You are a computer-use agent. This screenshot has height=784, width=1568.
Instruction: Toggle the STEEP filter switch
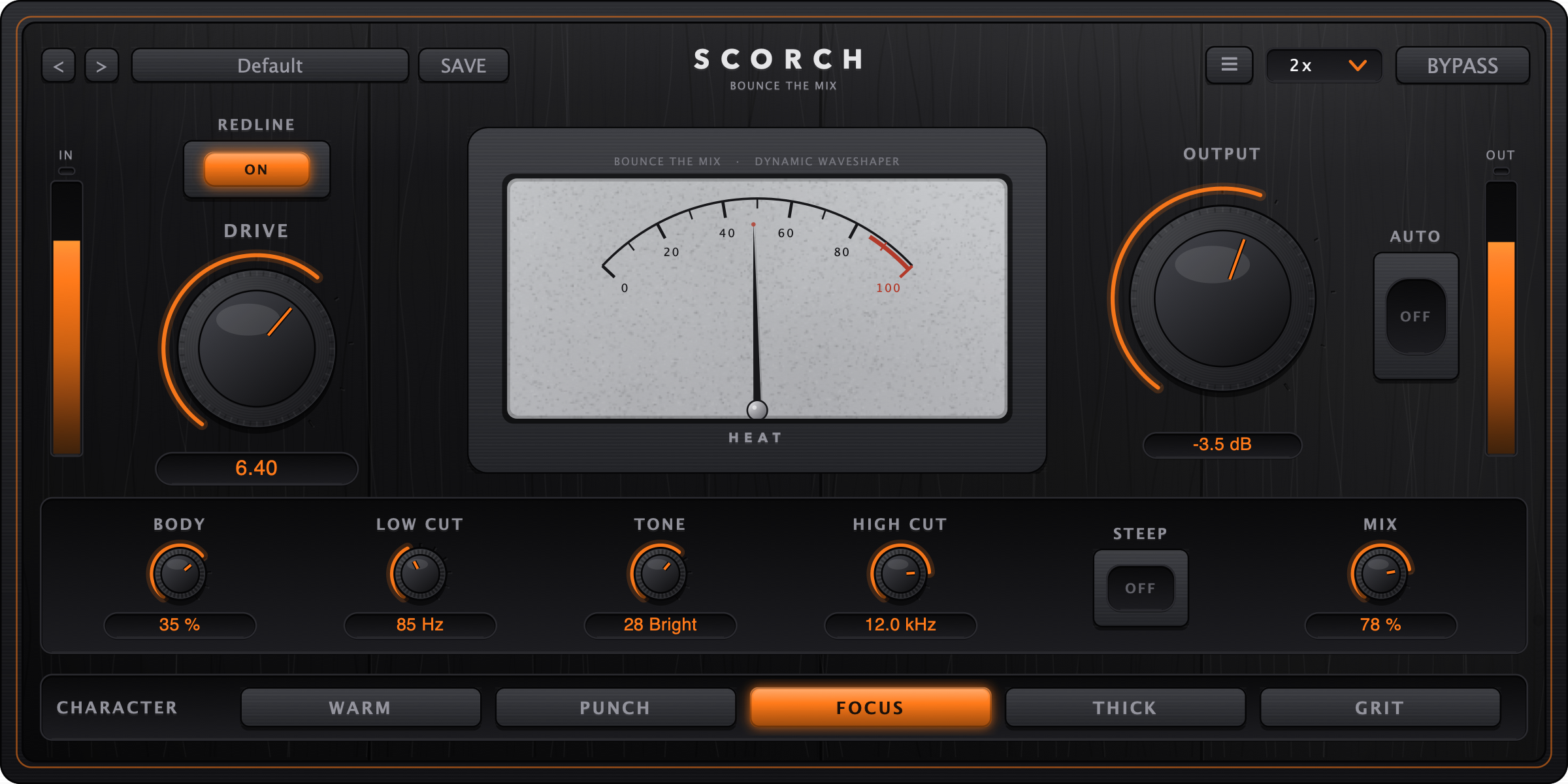(x=1140, y=588)
